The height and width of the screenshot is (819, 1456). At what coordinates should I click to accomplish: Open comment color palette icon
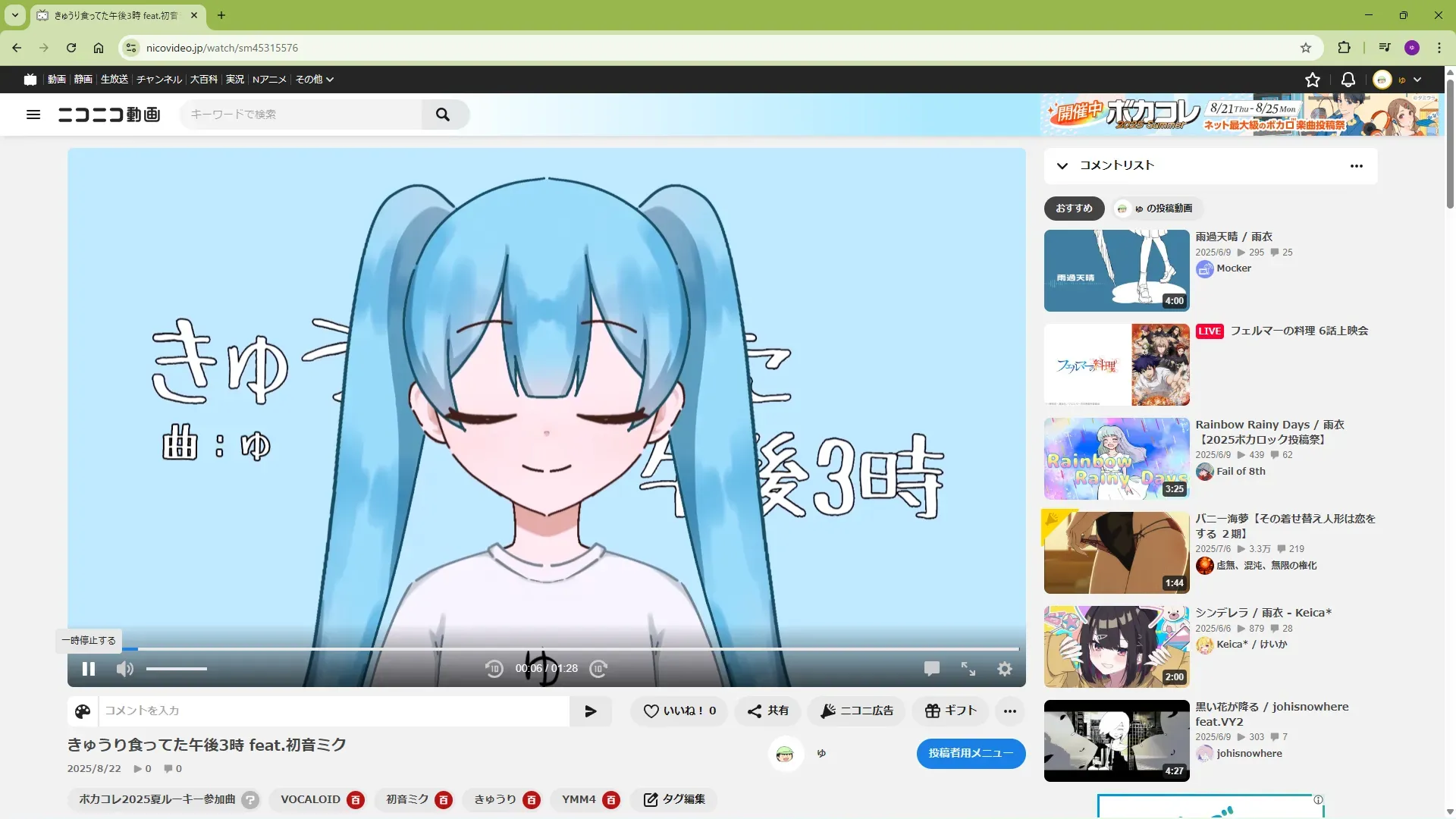click(x=83, y=711)
